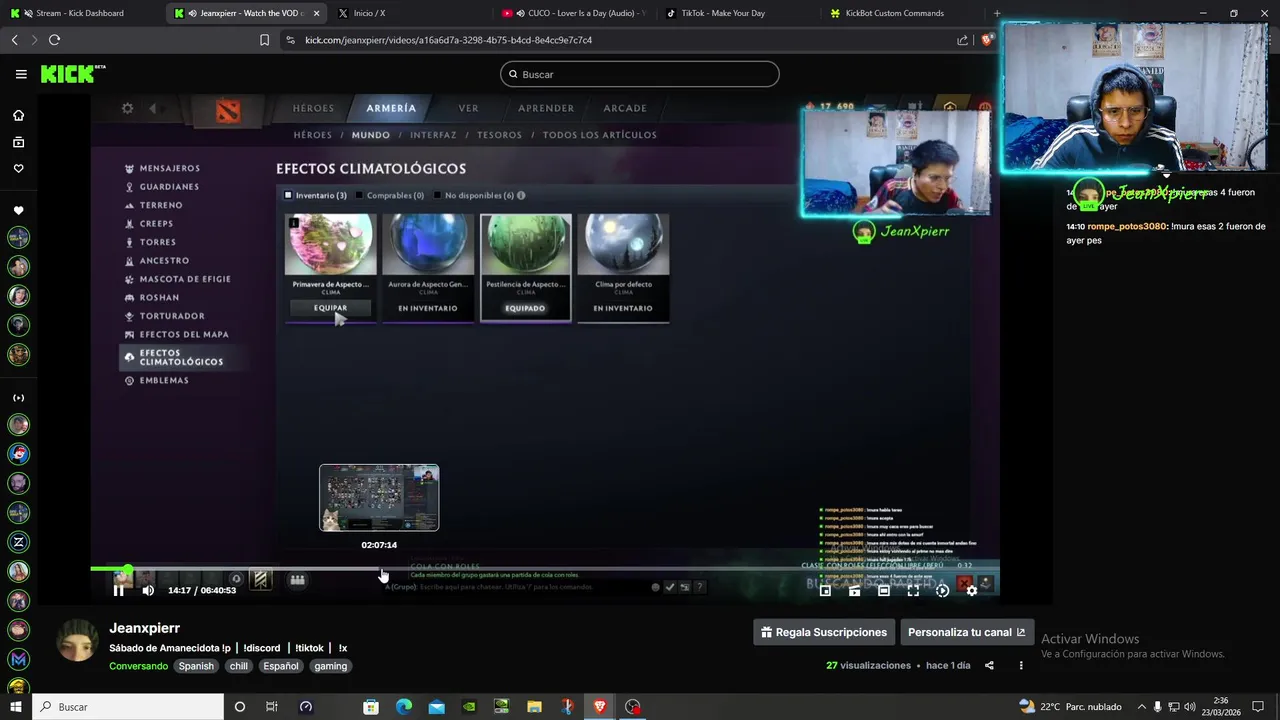Click the seek preview thumbnail at 02:07:14
Viewport: 1280px width, 720px height.
(379, 498)
